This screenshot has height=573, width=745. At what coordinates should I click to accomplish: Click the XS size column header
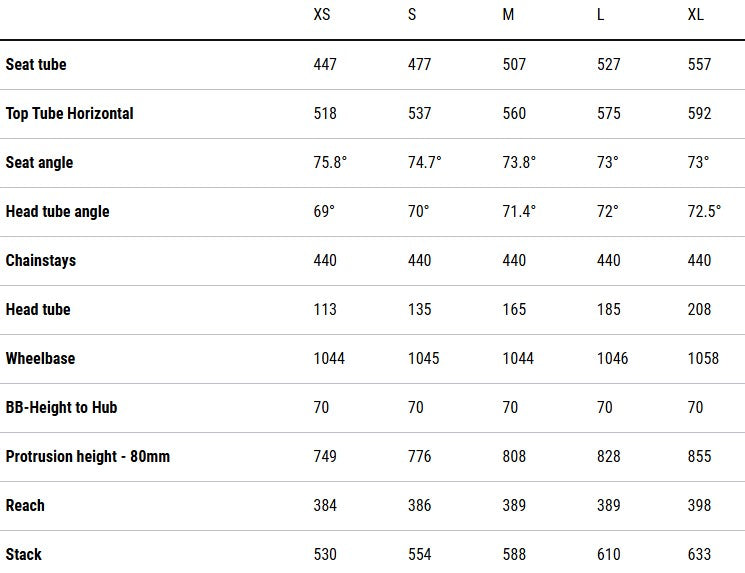tap(322, 15)
